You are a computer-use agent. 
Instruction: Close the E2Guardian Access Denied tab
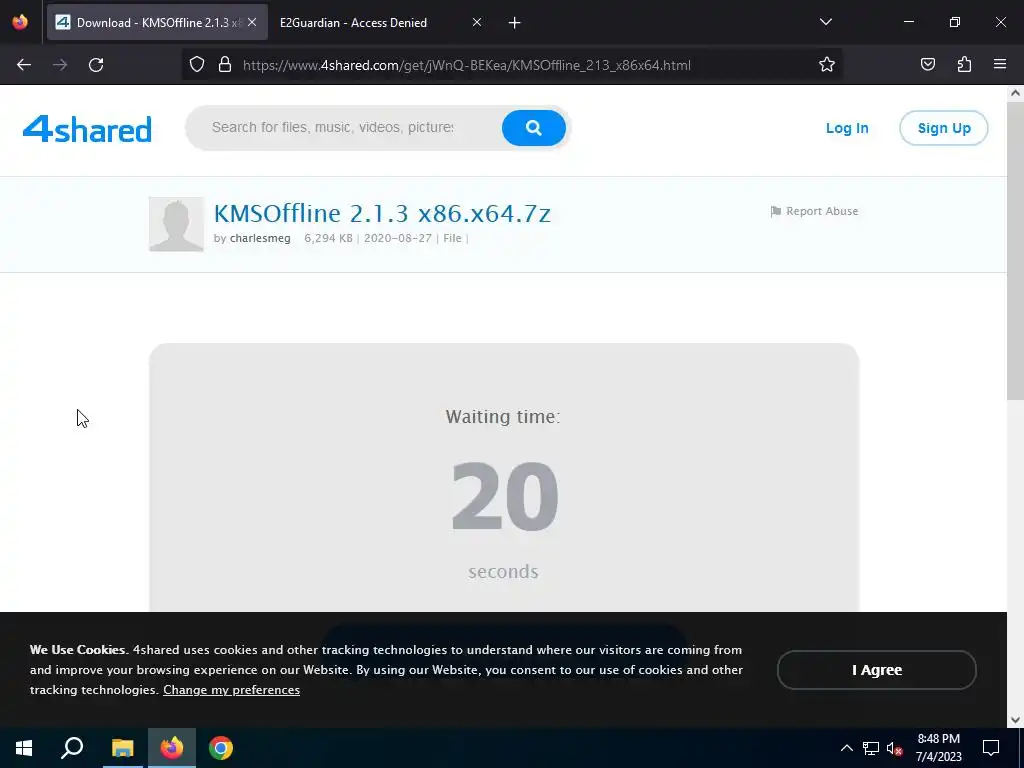coord(477,22)
